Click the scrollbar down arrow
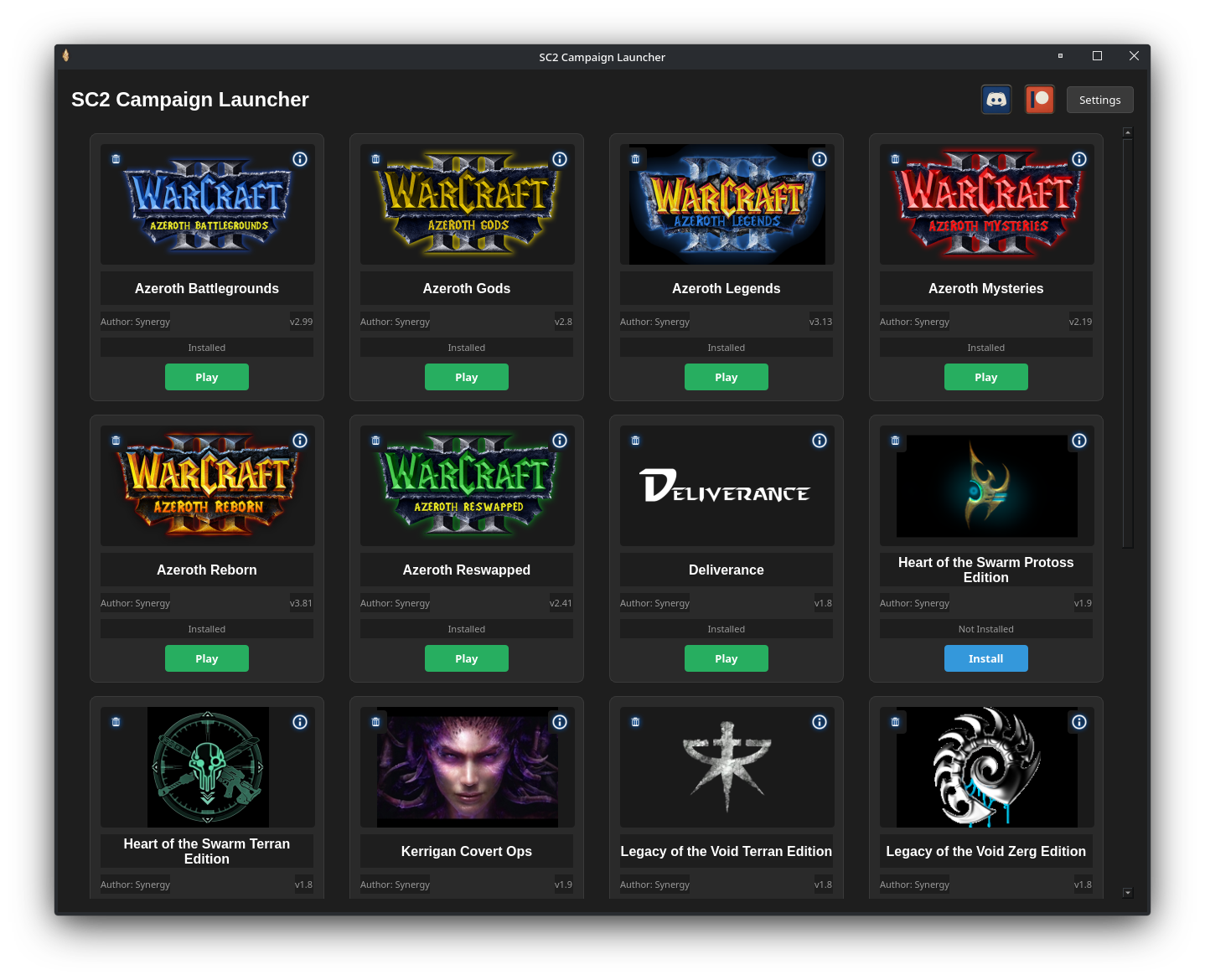1205x980 pixels. pyautogui.click(x=1128, y=893)
